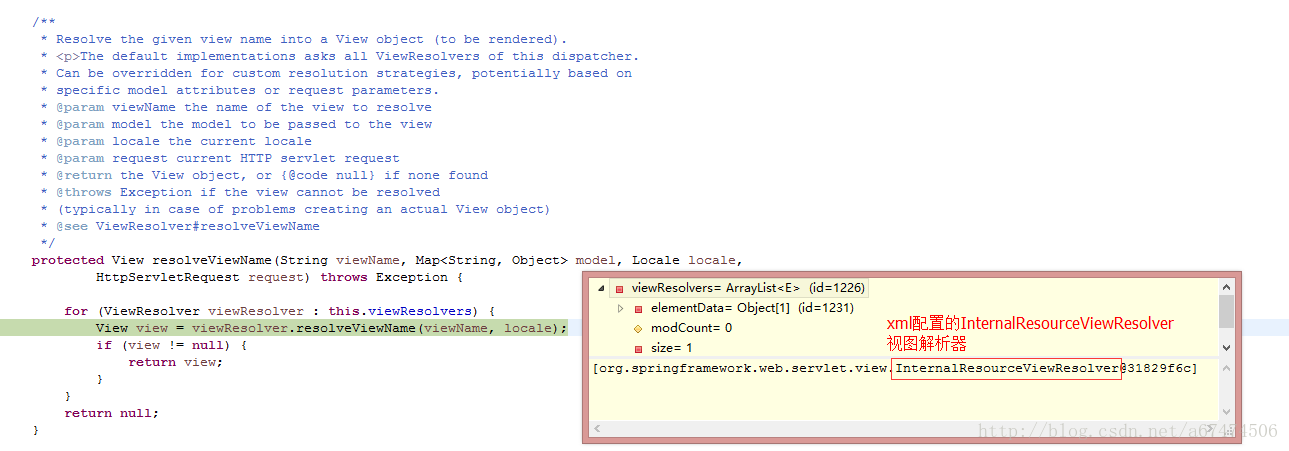
Task: Click the '<p>The default implementations' comment line
Action: click(x=347, y=56)
